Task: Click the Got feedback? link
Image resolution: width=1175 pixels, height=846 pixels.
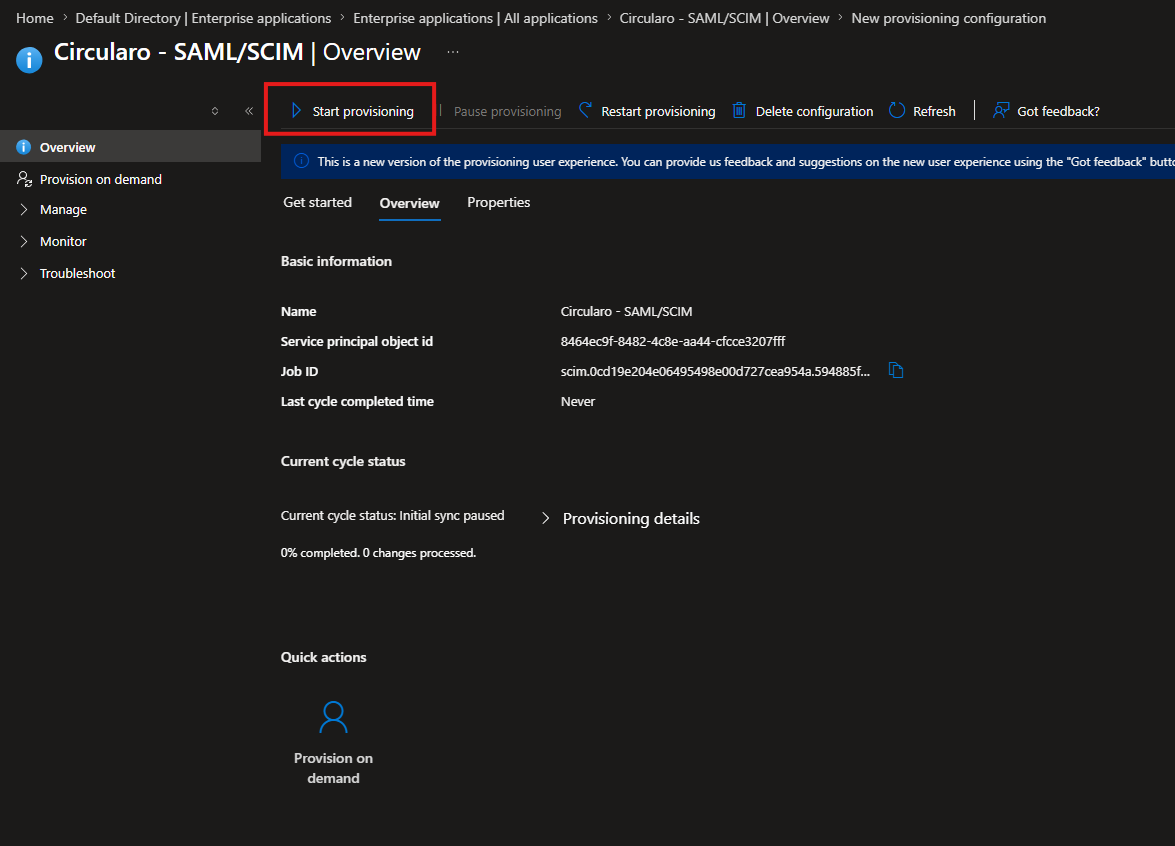Action: point(1058,112)
